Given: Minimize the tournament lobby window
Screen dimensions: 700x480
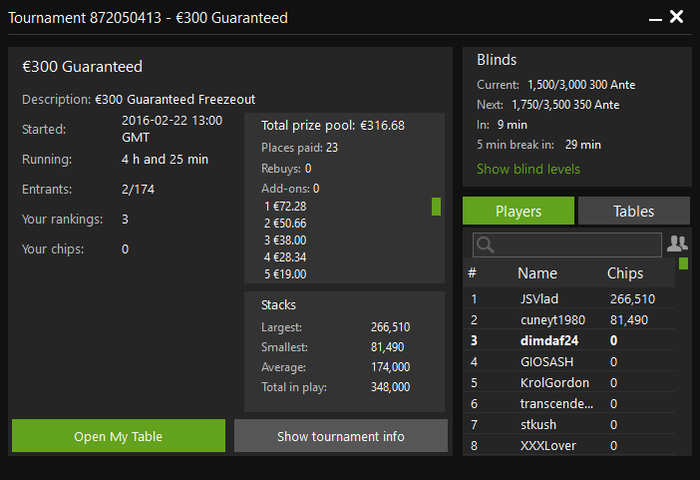Looking at the screenshot, I should coord(654,17).
